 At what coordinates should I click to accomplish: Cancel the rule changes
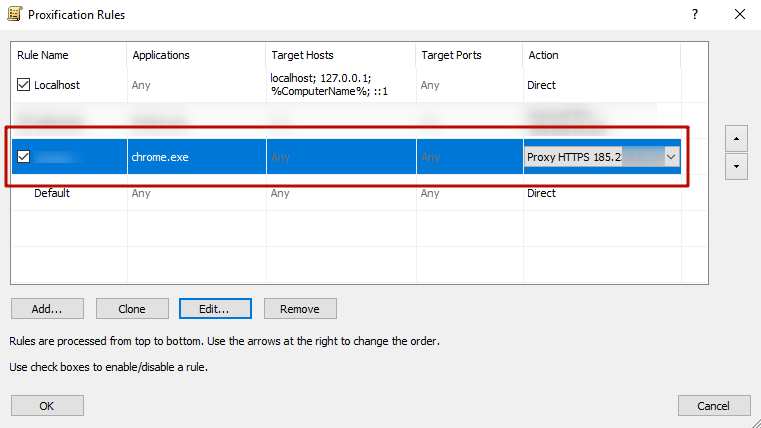coord(713,406)
